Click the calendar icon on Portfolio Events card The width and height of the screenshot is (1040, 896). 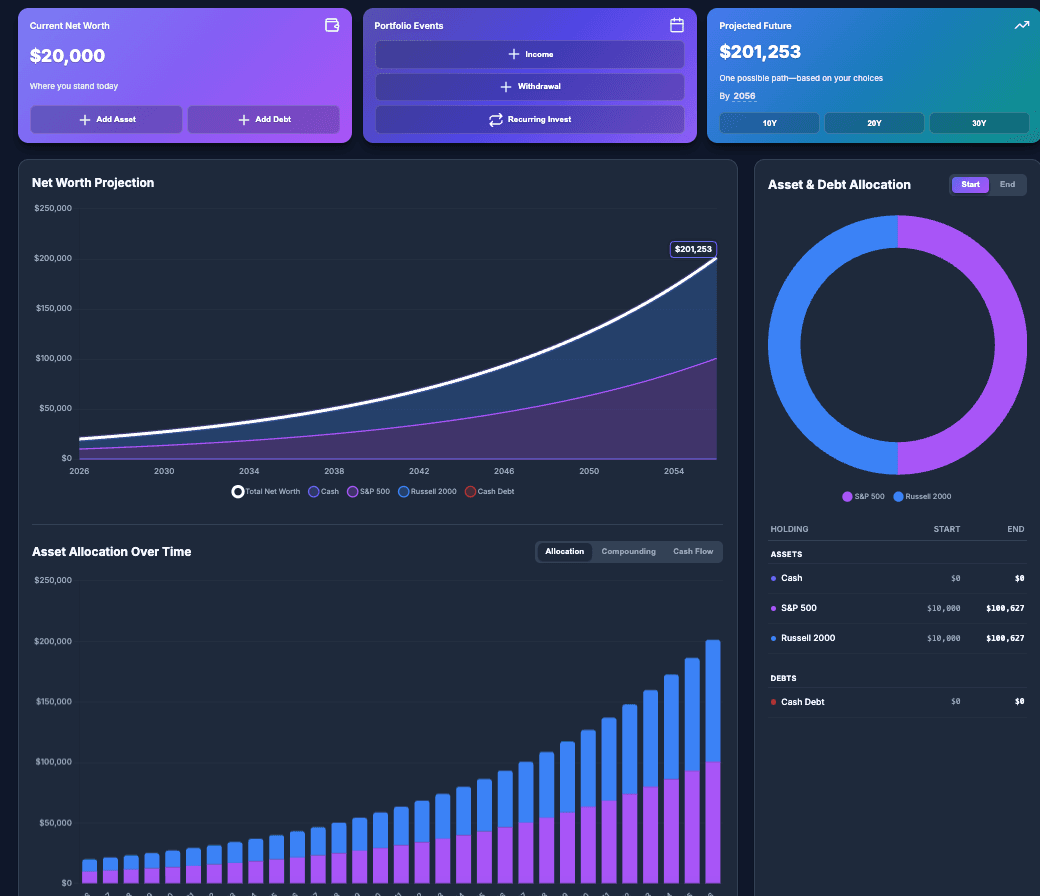[x=677, y=25]
